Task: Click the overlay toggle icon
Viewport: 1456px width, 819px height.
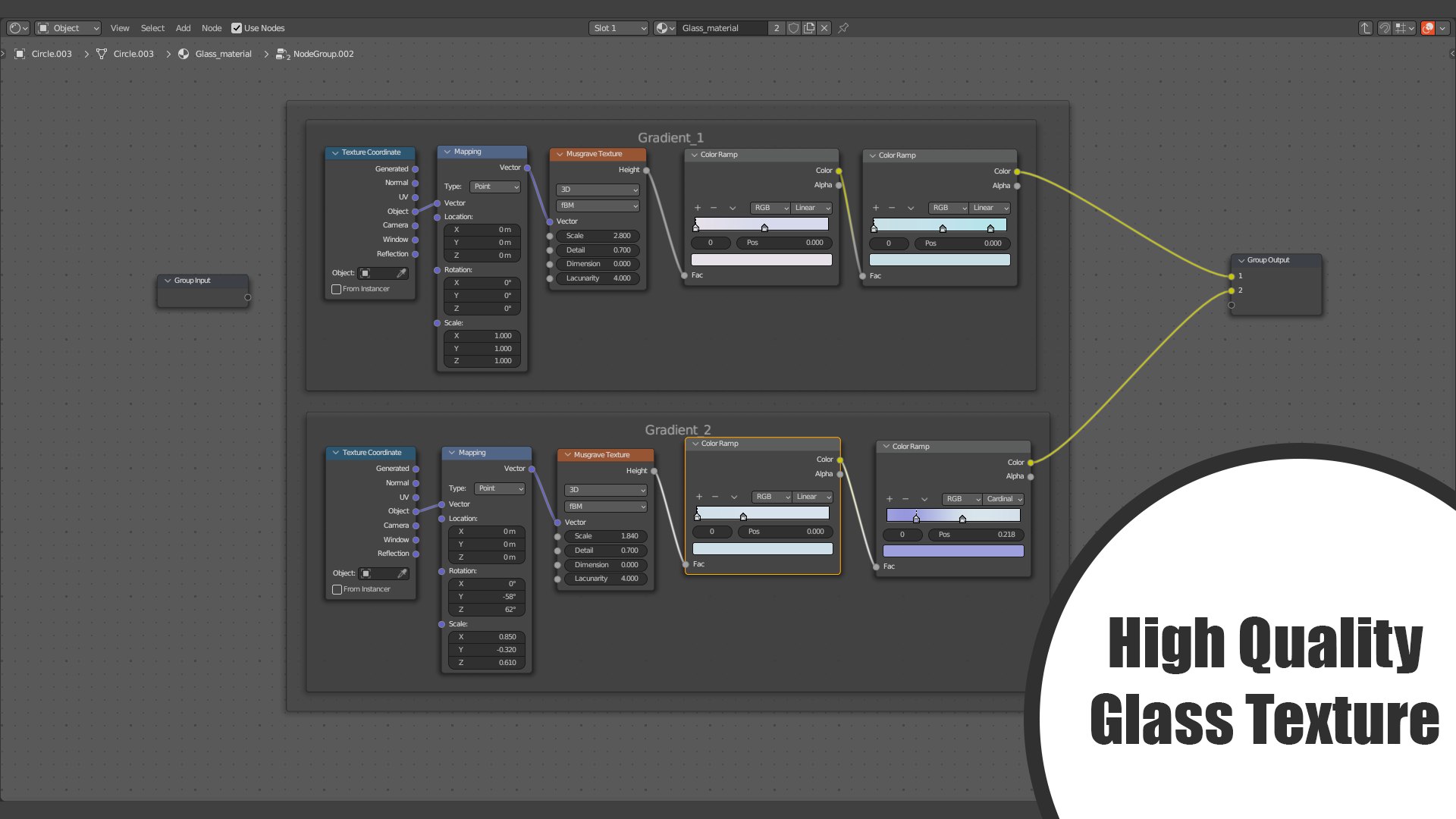Action: [x=1428, y=28]
